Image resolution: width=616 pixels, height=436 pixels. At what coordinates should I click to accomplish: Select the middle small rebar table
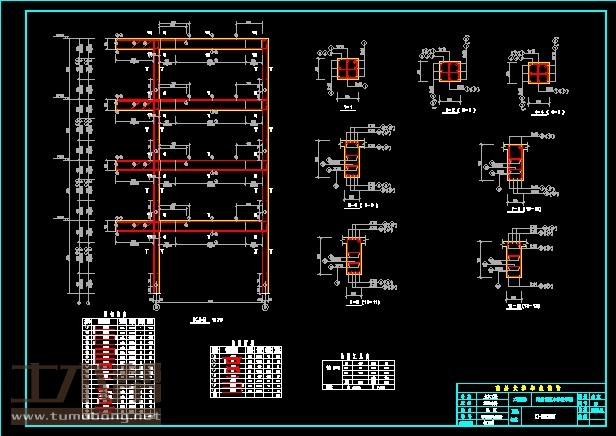point(244,375)
